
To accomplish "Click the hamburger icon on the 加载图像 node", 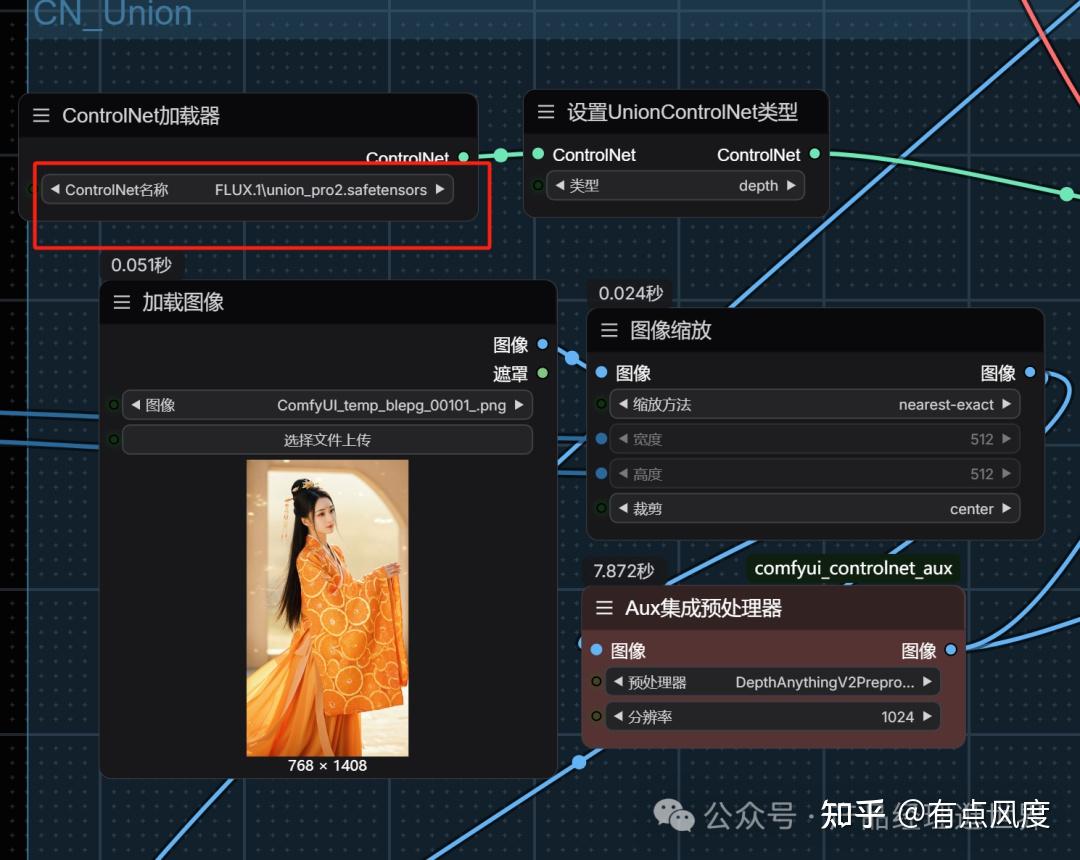I will (x=120, y=302).
